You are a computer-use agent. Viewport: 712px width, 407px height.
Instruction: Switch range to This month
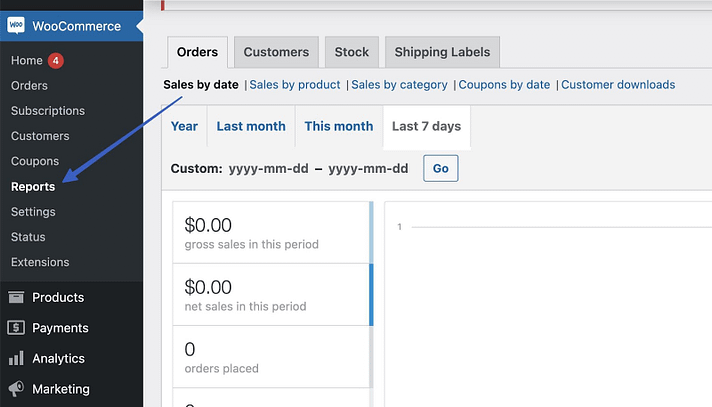tap(338, 126)
